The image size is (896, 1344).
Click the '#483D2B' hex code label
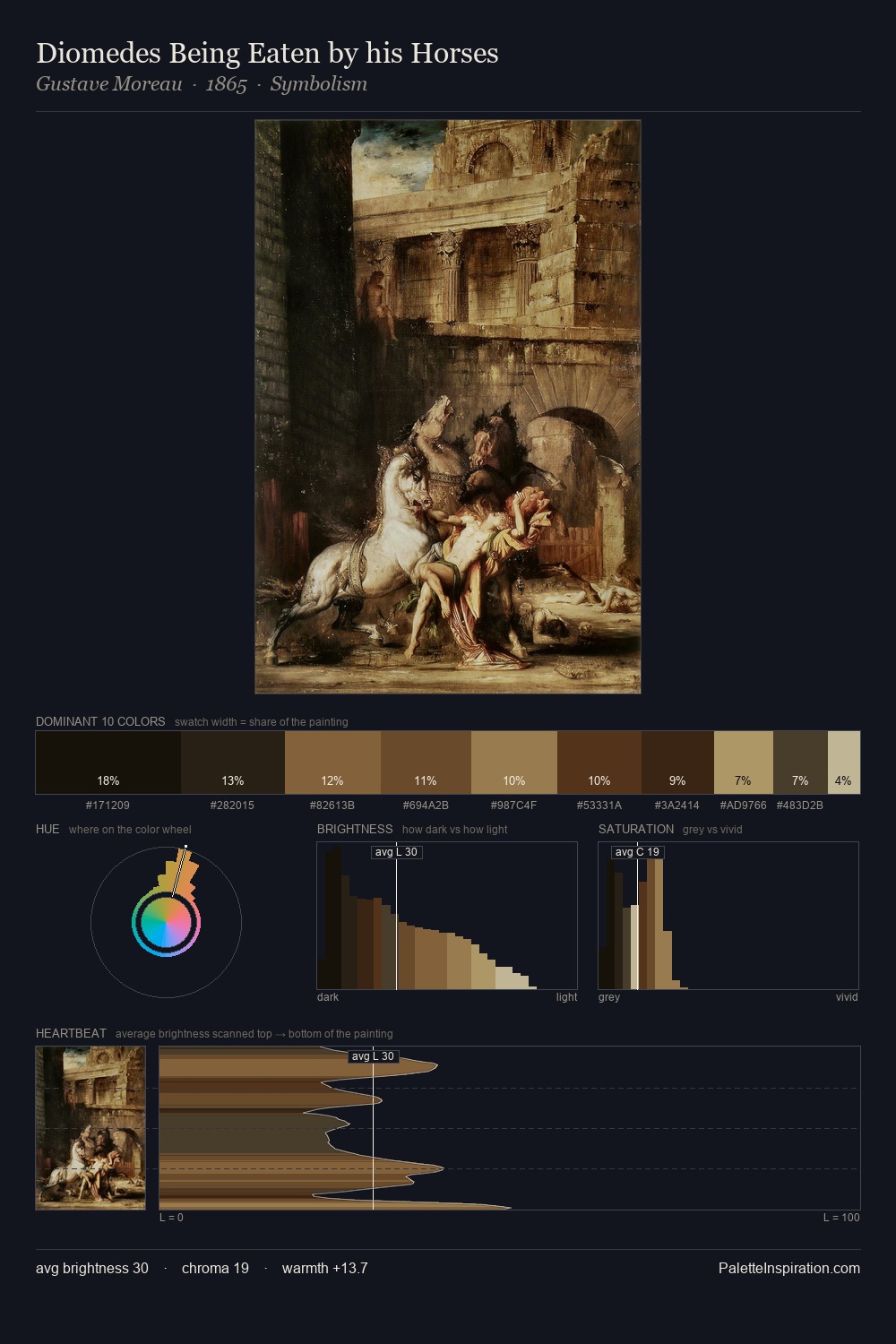[x=800, y=806]
